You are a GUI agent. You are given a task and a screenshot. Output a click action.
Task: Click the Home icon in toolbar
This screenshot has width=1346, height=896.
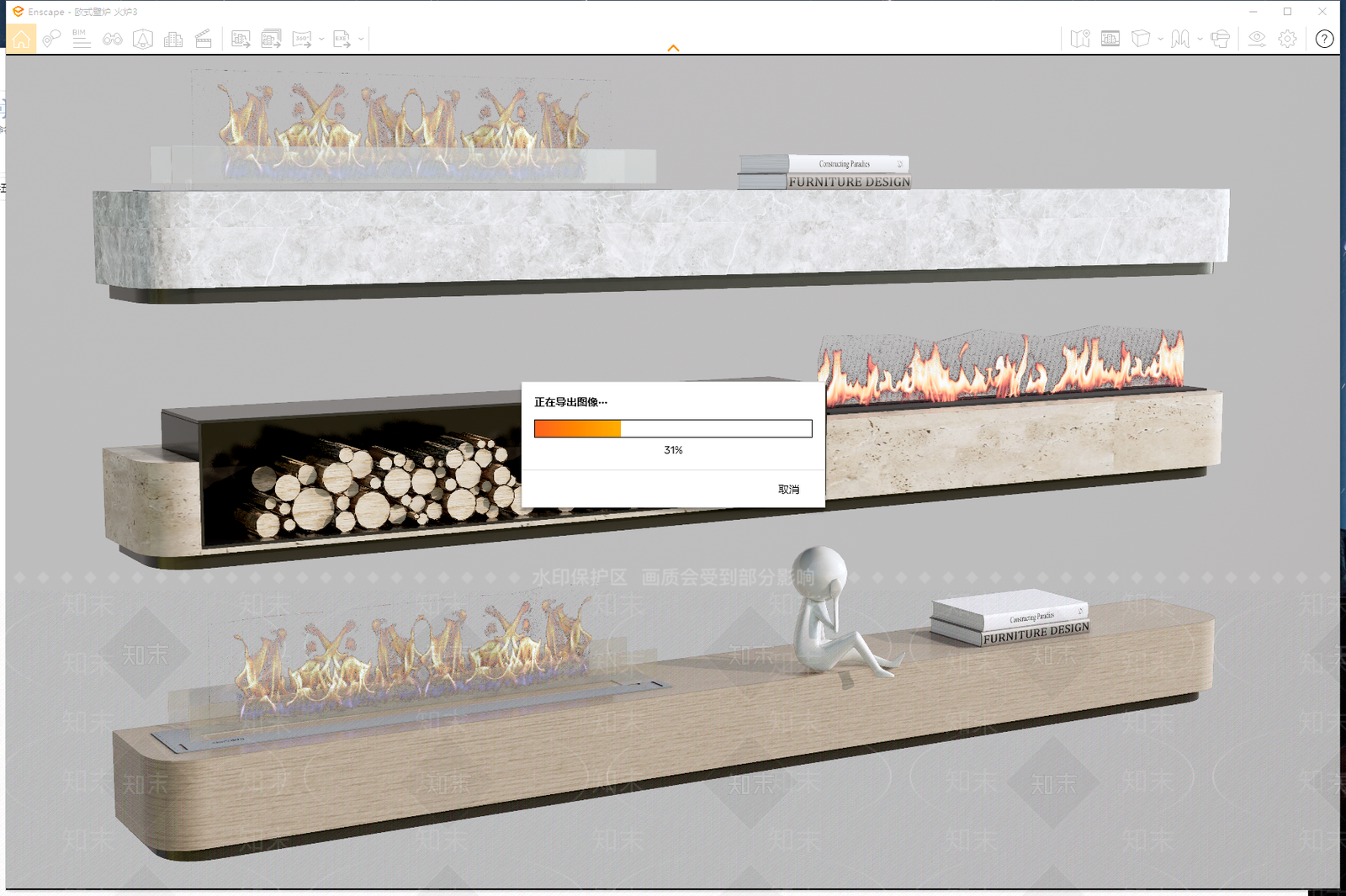point(21,39)
